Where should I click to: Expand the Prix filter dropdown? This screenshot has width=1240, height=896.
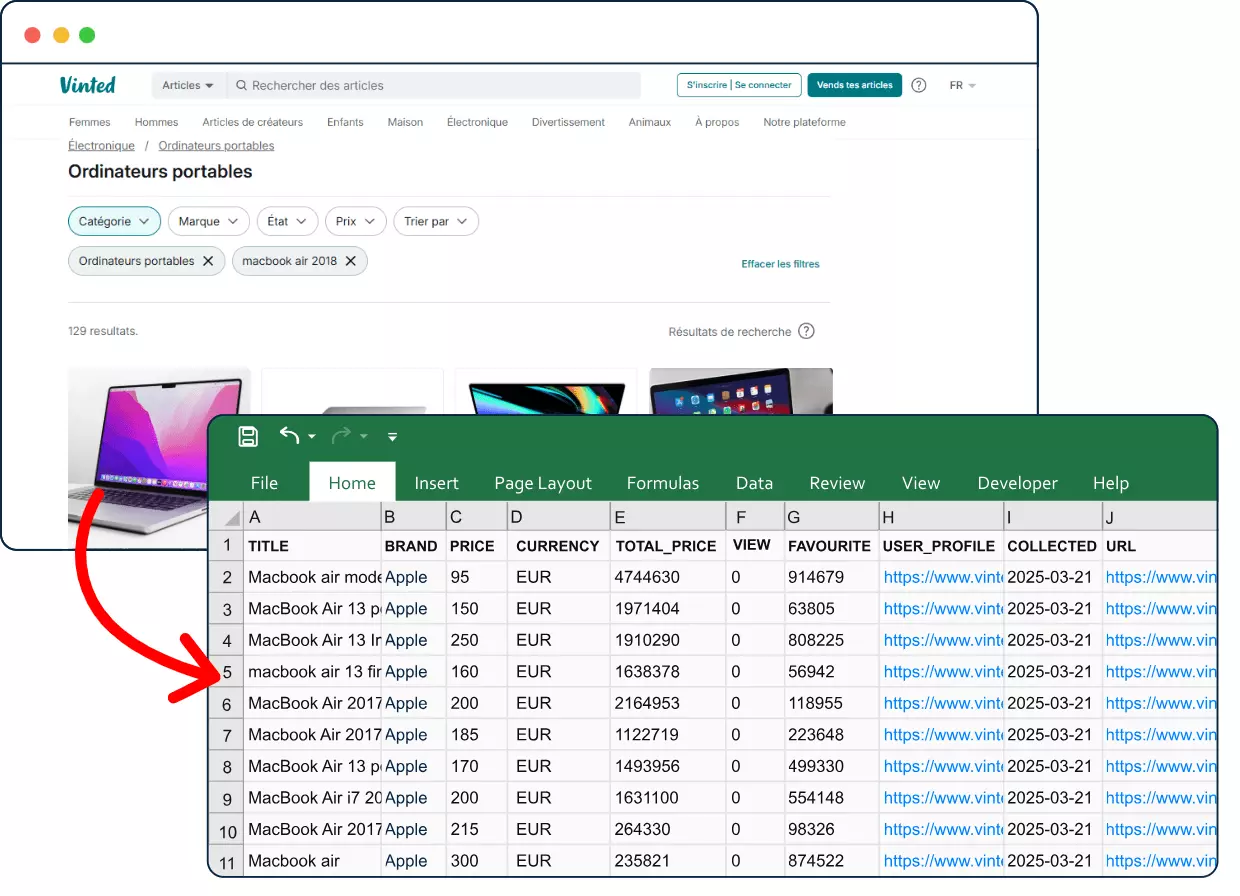[369, 221]
